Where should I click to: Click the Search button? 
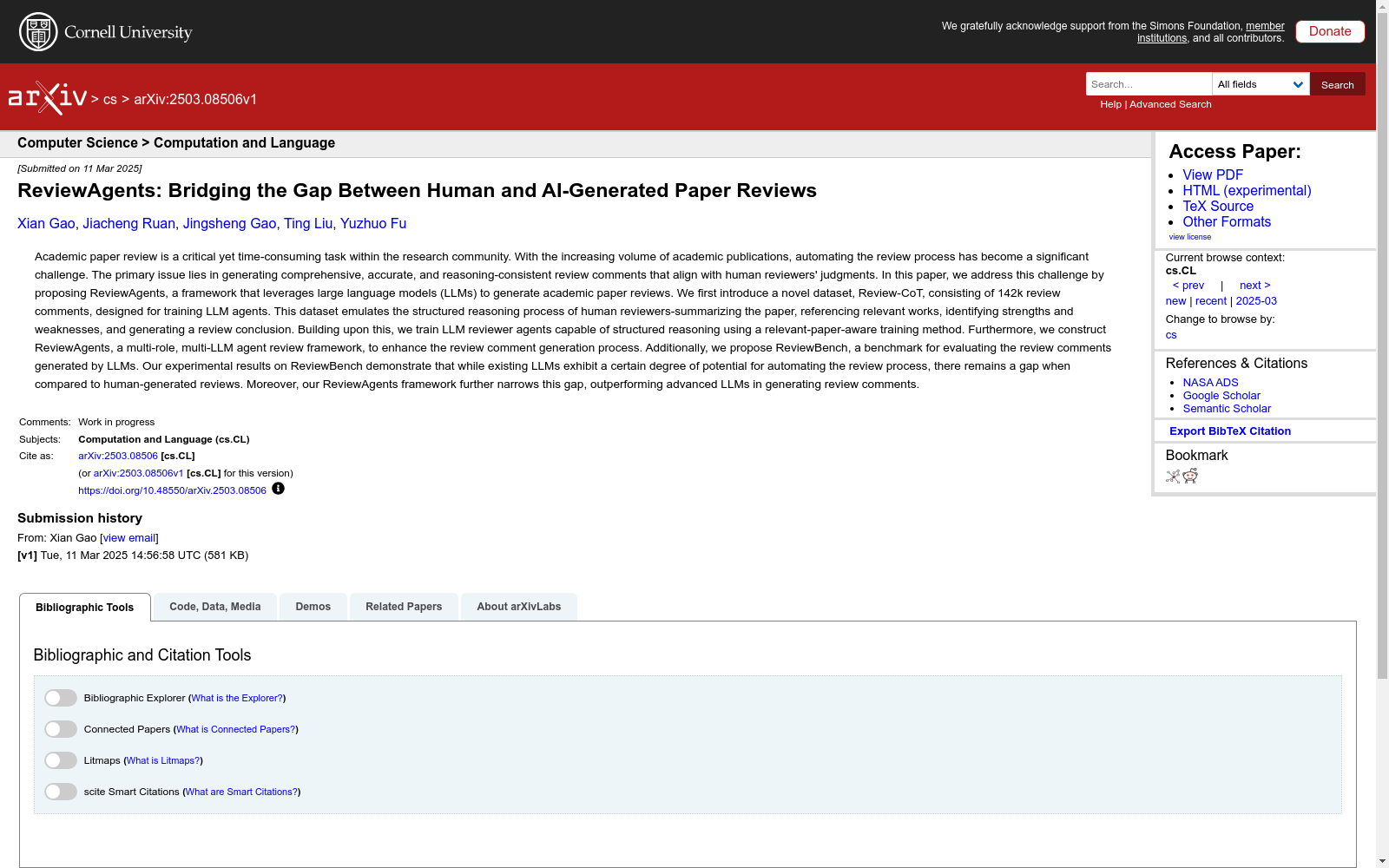click(x=1338, y=84)
